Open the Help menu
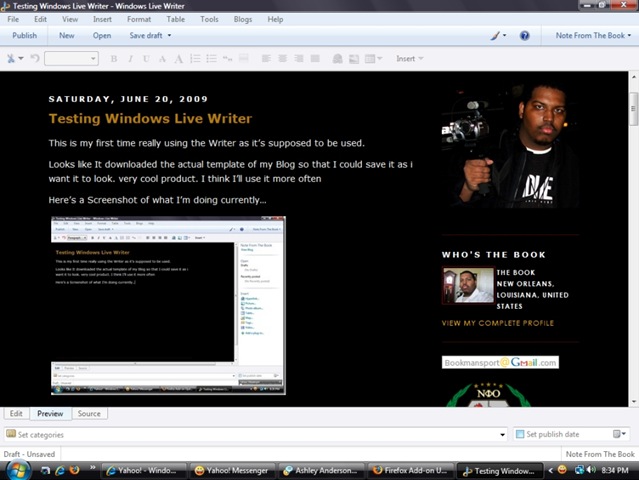 275,19
